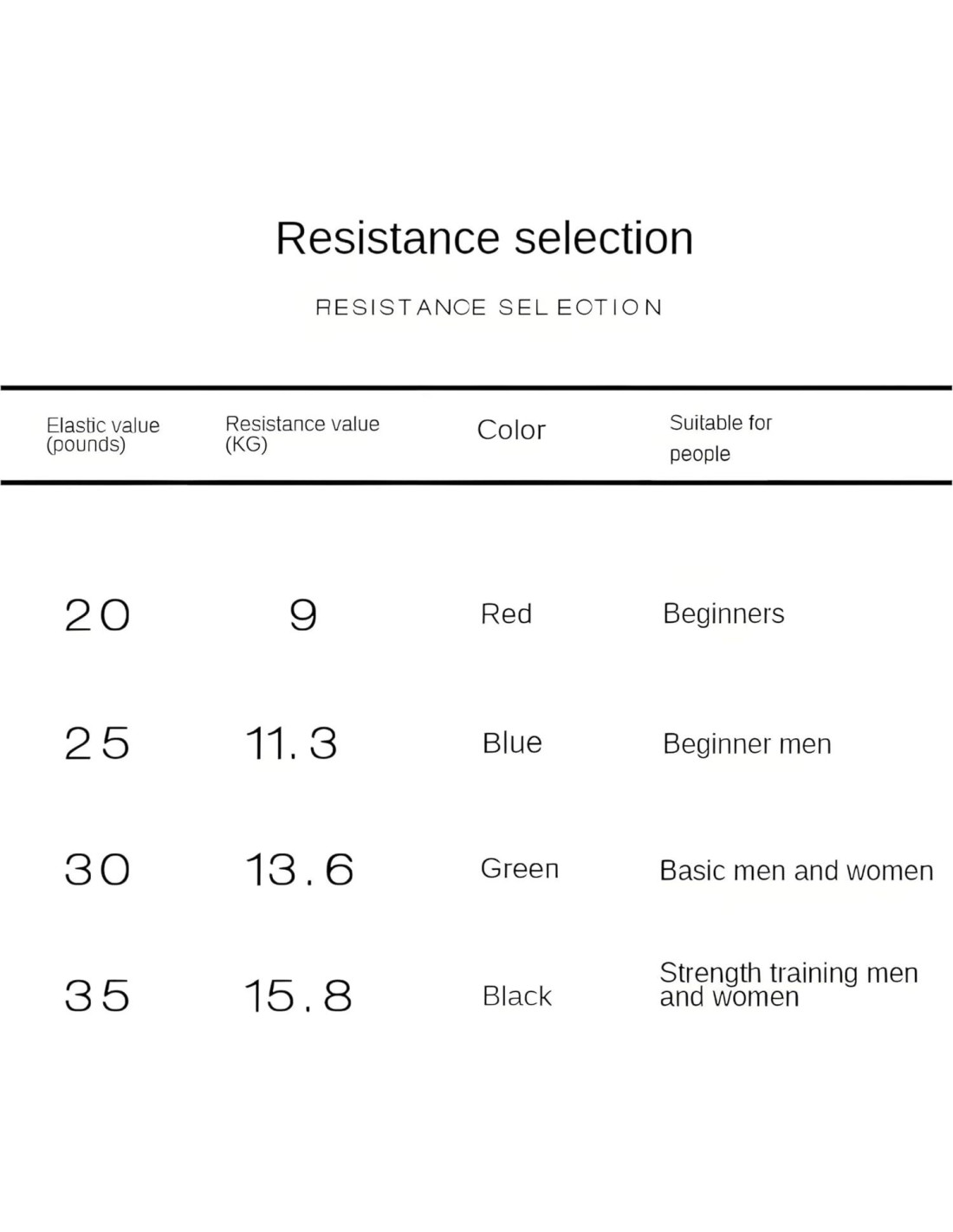Click the "Beginner men" suitability text

coord(747,744)
